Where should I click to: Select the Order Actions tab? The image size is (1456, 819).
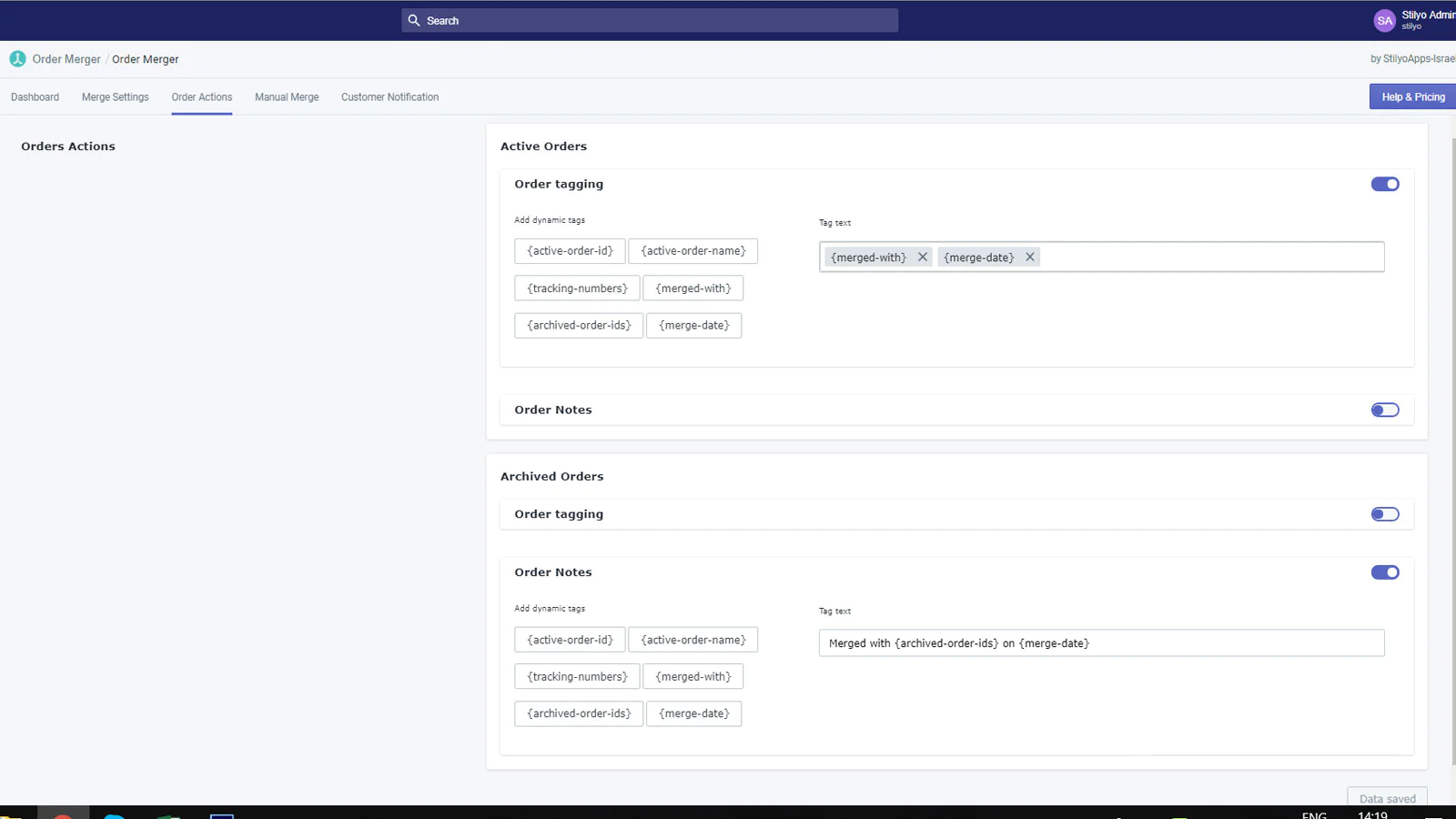(x=202, y=97)
